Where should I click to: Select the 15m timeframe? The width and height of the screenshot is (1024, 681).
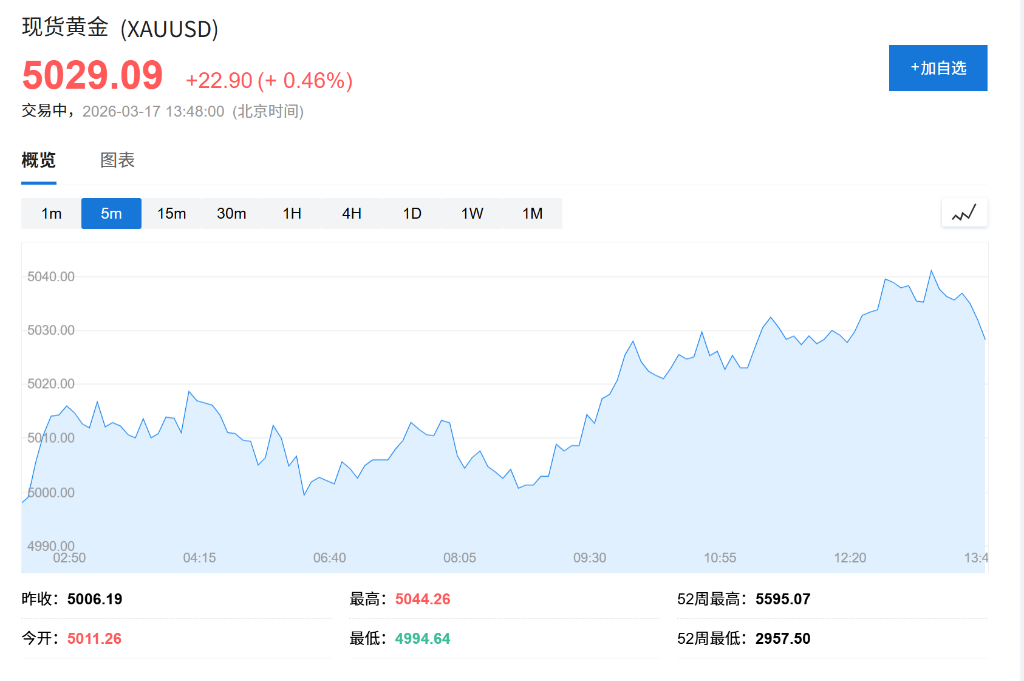(172, 213)
